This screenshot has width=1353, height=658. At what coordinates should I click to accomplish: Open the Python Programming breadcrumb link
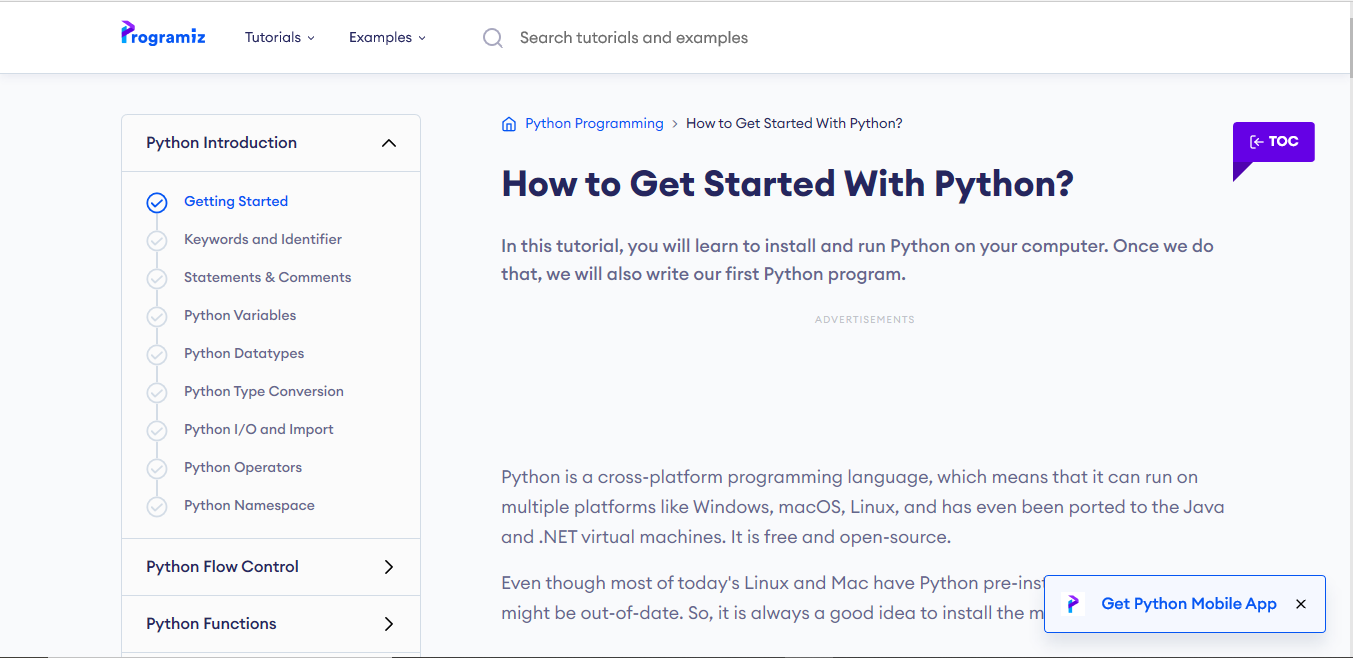(x=594, y=123)
